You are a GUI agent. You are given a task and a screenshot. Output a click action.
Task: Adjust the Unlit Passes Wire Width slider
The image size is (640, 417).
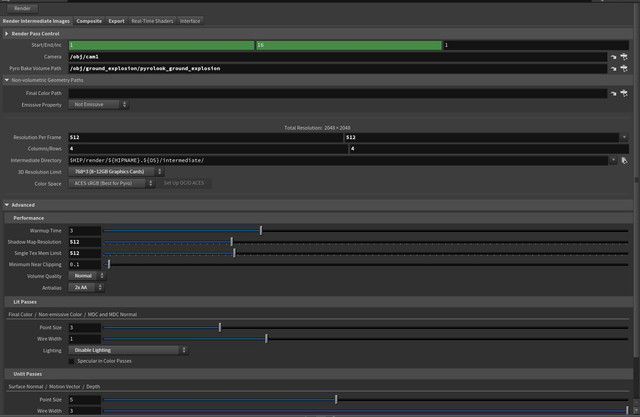[x=366, y=411]
